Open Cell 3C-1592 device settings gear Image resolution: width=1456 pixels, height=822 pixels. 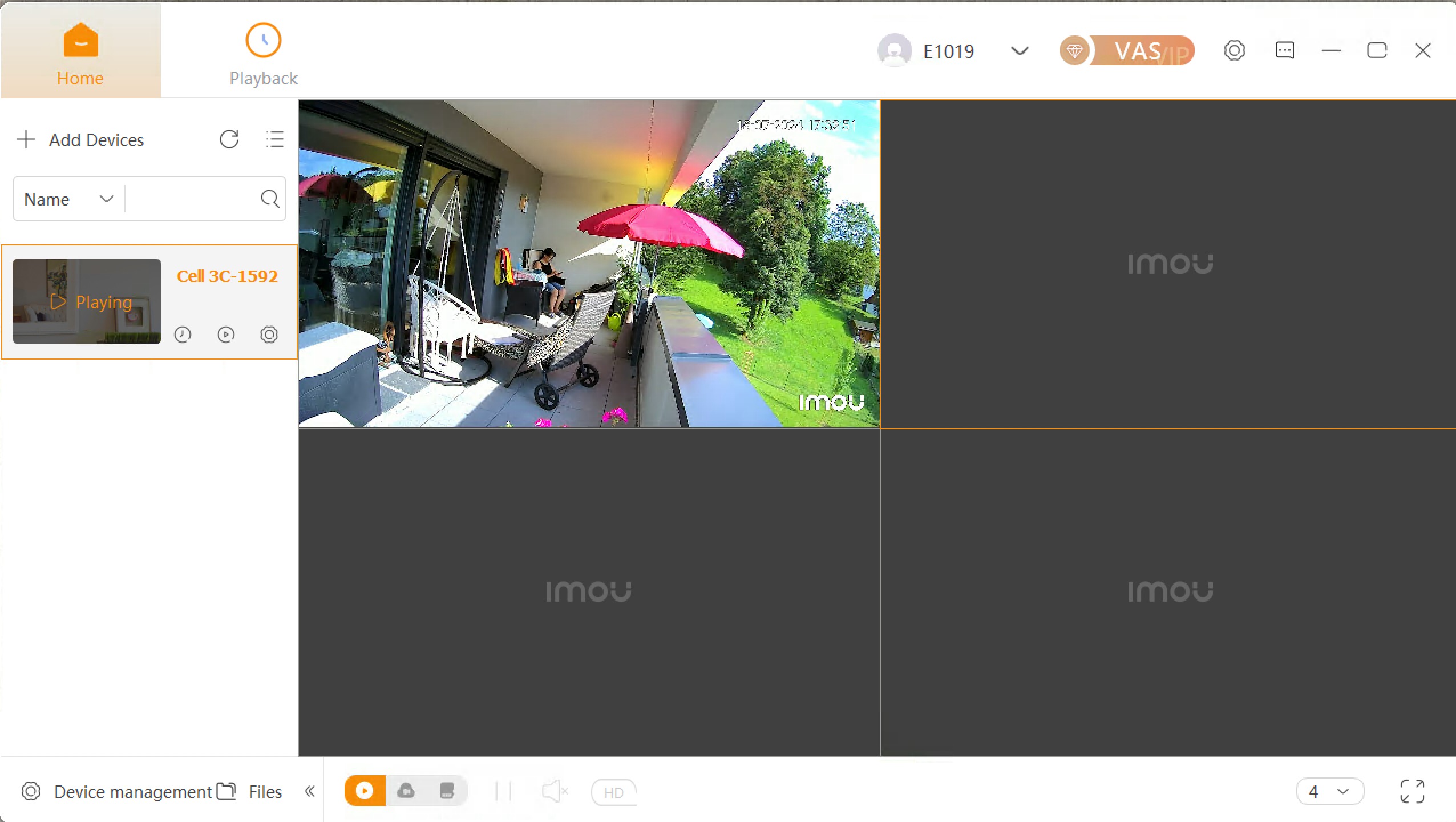pos(269,335)
